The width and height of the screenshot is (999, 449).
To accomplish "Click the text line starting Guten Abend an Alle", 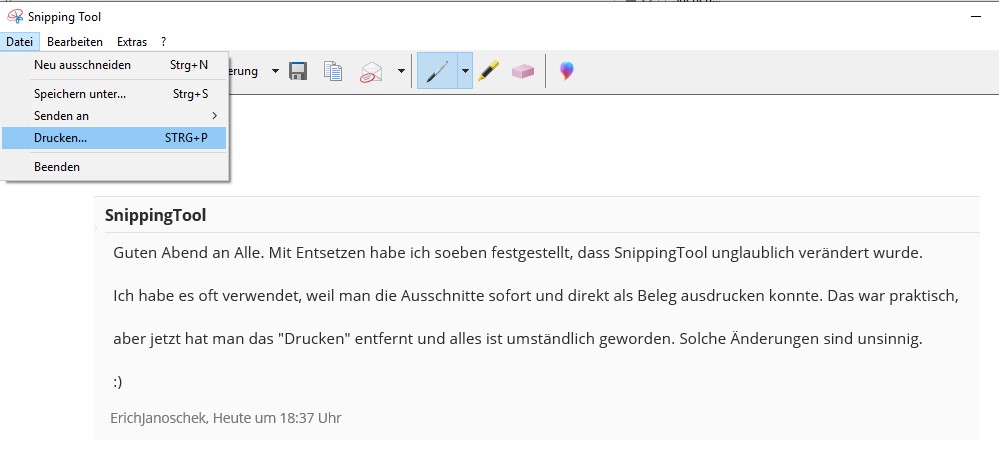I will pyautogui.click(x=518, y=253).
